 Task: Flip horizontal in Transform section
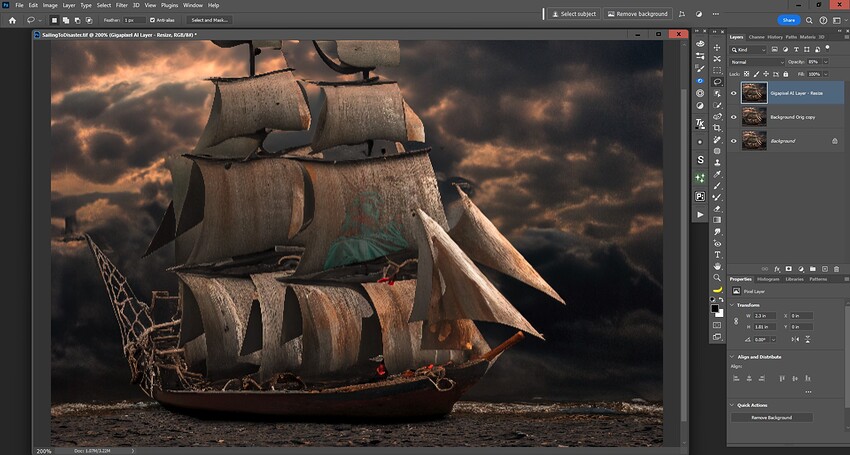(x=795, y=339)
